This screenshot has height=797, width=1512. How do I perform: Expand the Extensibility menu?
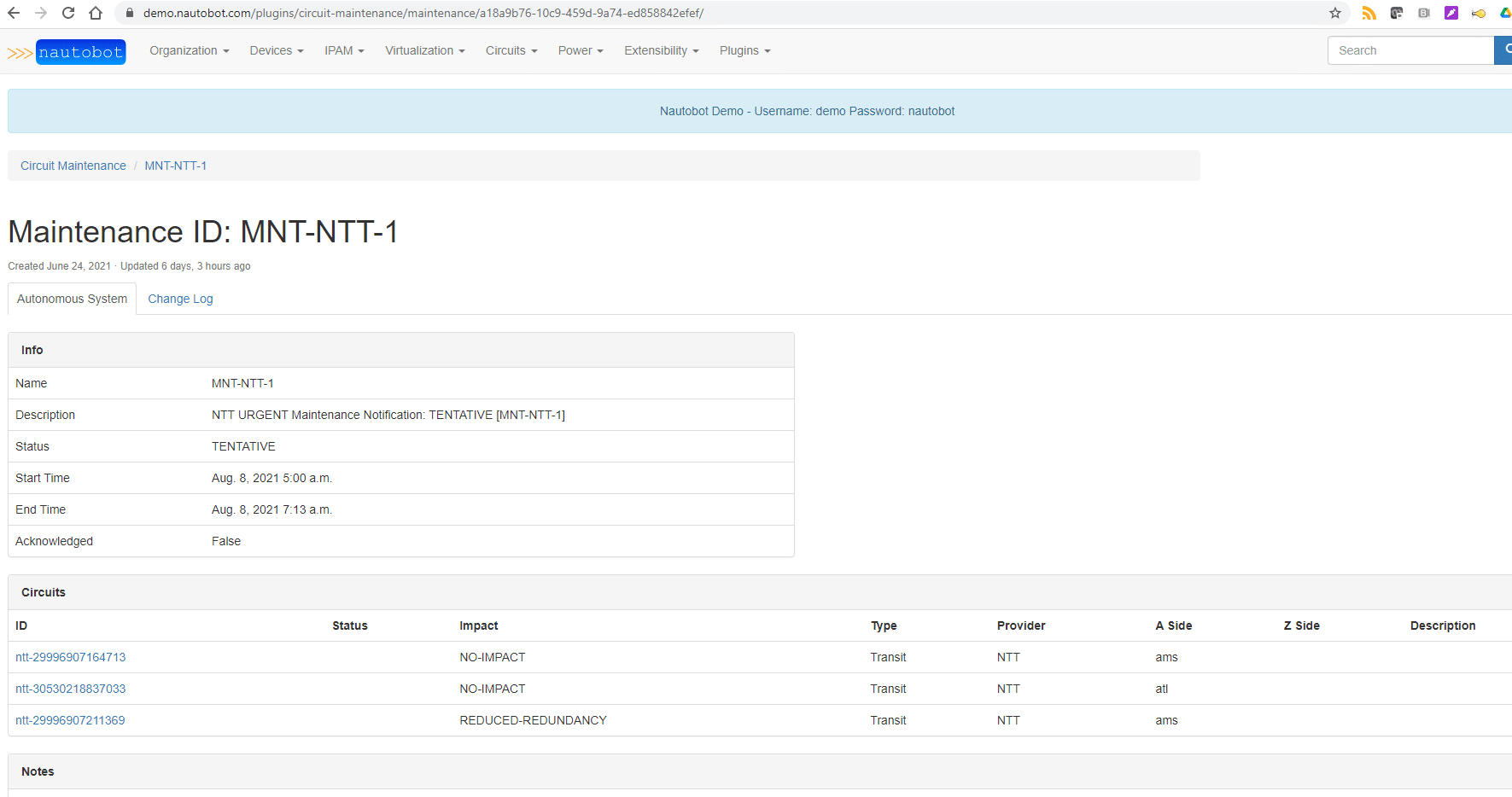662,50
